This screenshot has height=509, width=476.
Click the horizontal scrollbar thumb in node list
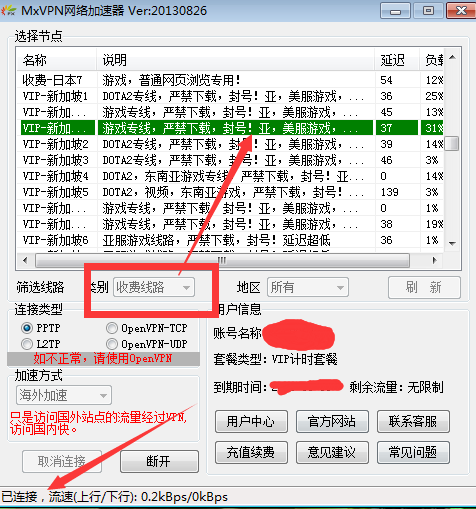point(222,260)
